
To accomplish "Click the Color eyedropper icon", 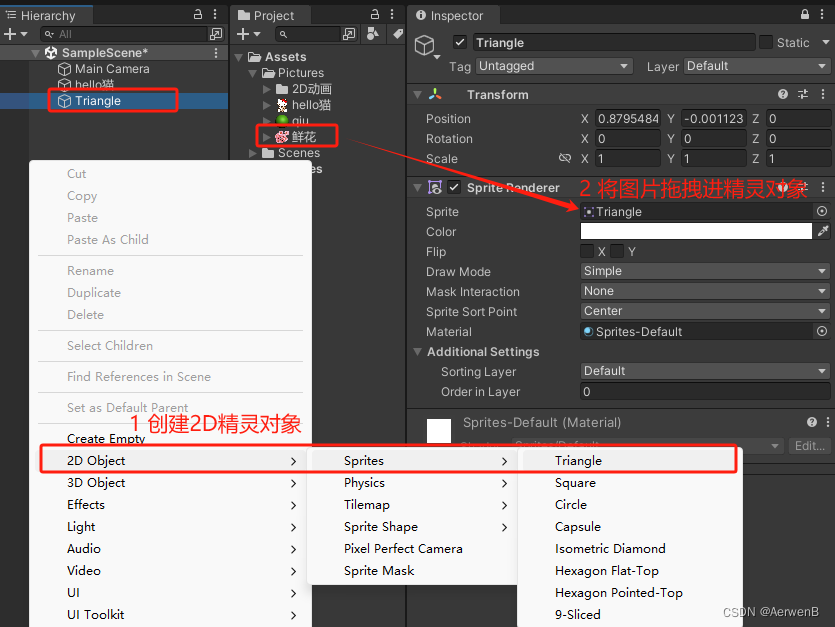I will [x=823, y=231].
